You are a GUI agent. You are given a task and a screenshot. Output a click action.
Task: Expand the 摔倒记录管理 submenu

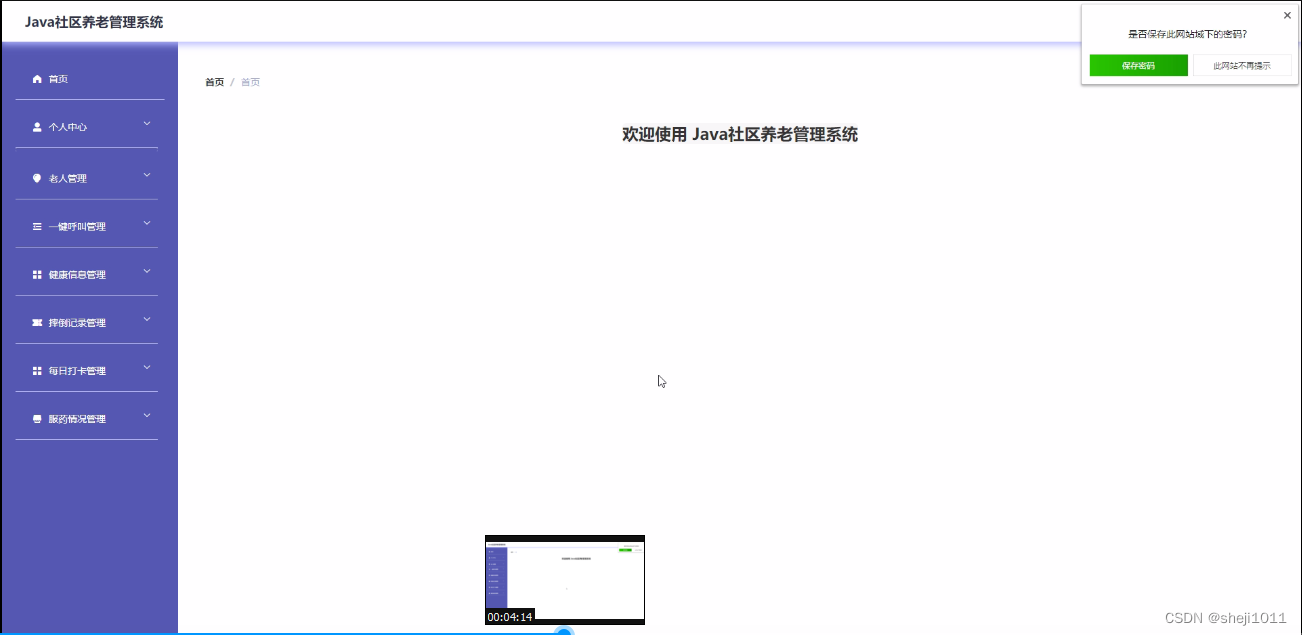point(146,319)
